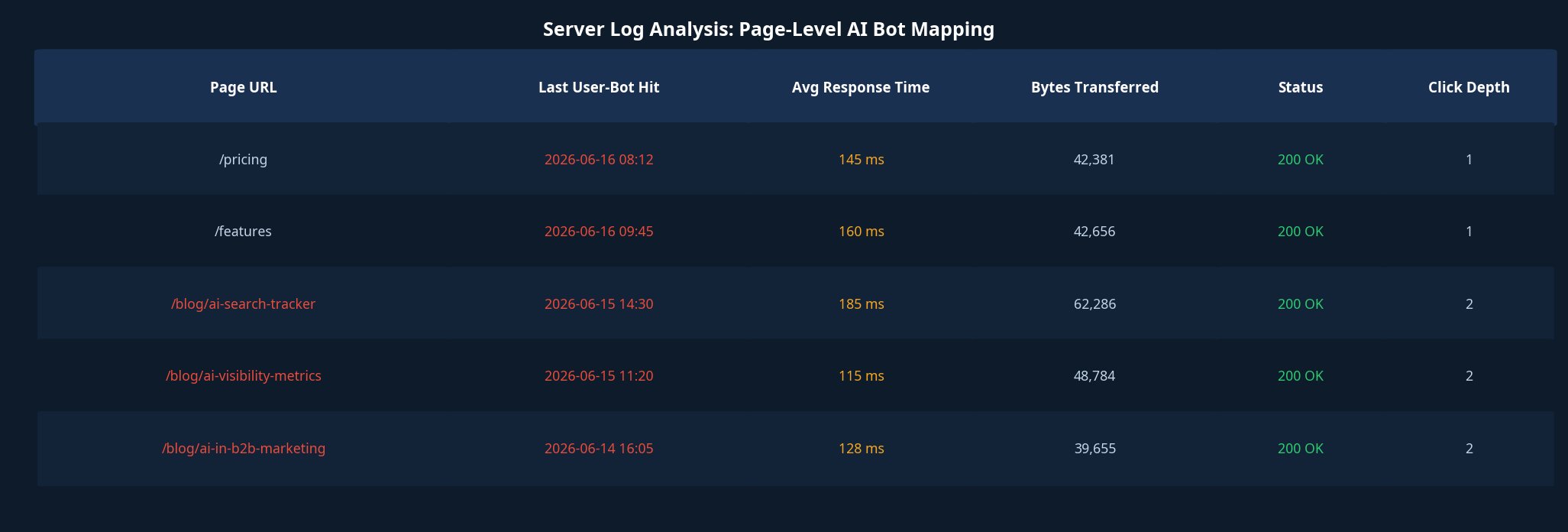
Task: Select the 128 ms response time
Action: click(x=861, y=449)
